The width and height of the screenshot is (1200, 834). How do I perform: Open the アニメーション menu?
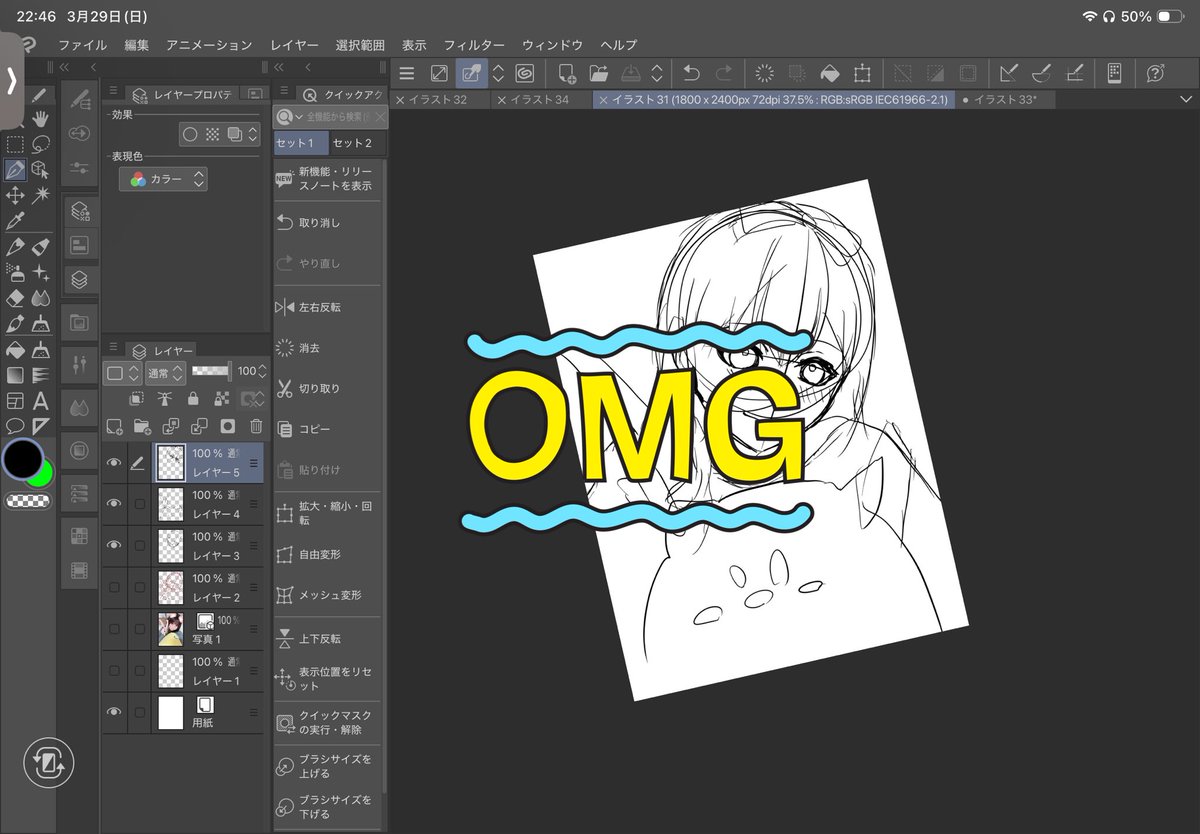click(x=209, y=45)
